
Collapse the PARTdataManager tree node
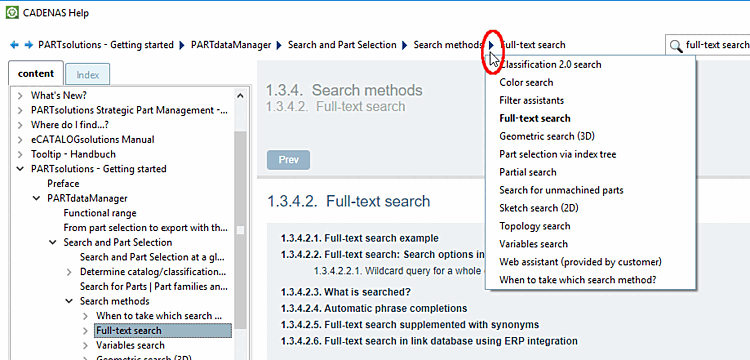pyautogui.click(x=36, y=198)
